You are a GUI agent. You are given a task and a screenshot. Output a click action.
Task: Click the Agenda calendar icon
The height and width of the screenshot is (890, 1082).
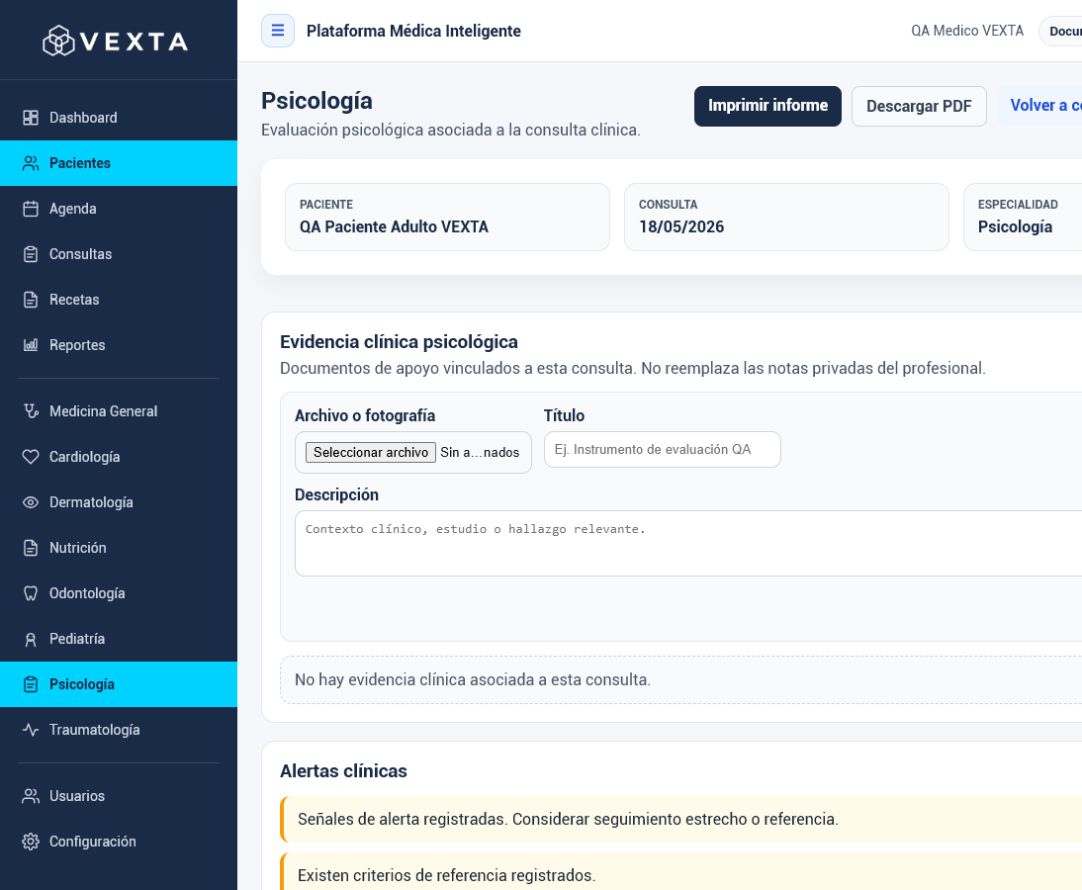[30, 208]
